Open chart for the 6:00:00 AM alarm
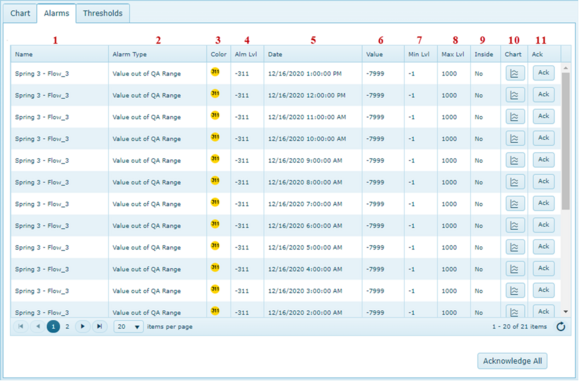The image size is (580, 390). (515, 226)
